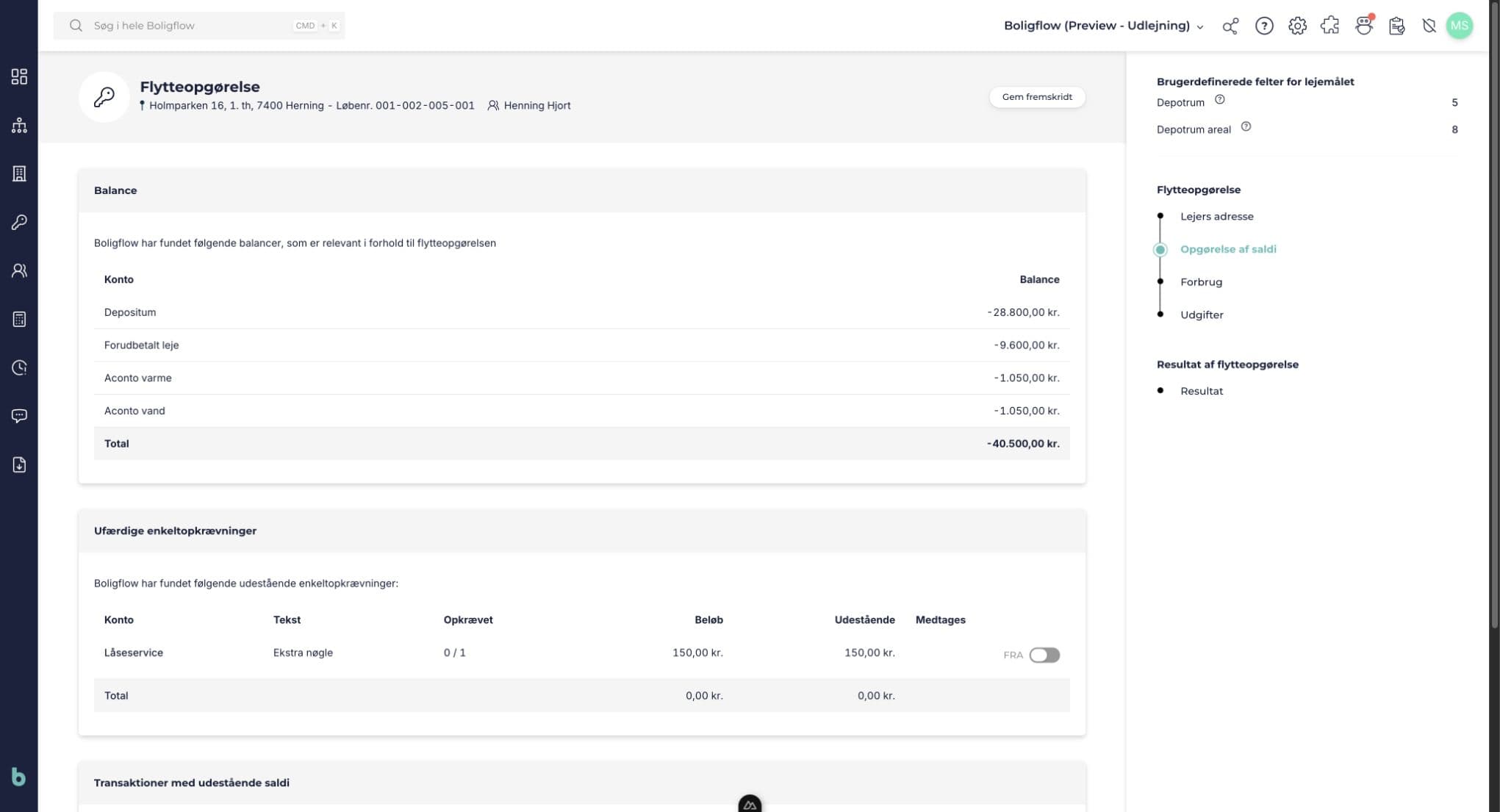Select the Opgørelse af saldi step
Viewport: 1500px width, 812px height.
click(x=1228, y=249)
